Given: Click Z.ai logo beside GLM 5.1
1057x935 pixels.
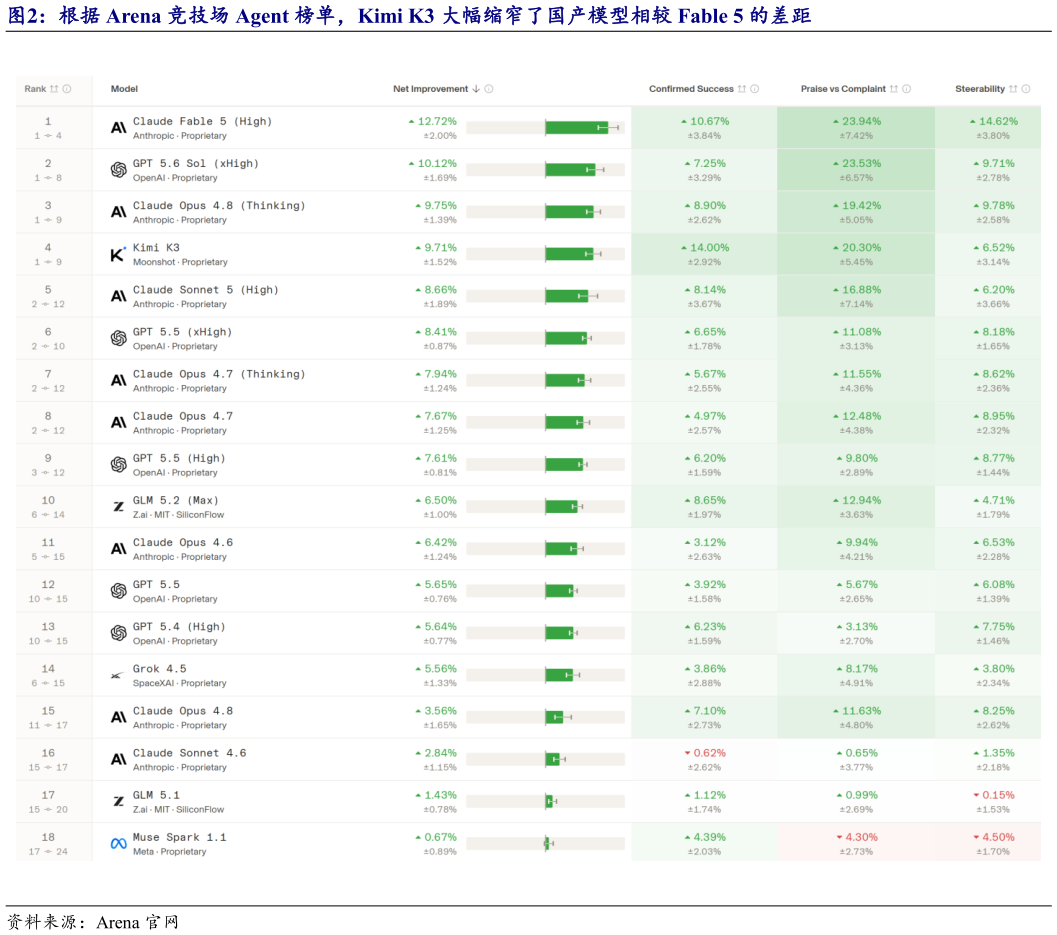Looking at the screenshot, I should click(119, 802).
